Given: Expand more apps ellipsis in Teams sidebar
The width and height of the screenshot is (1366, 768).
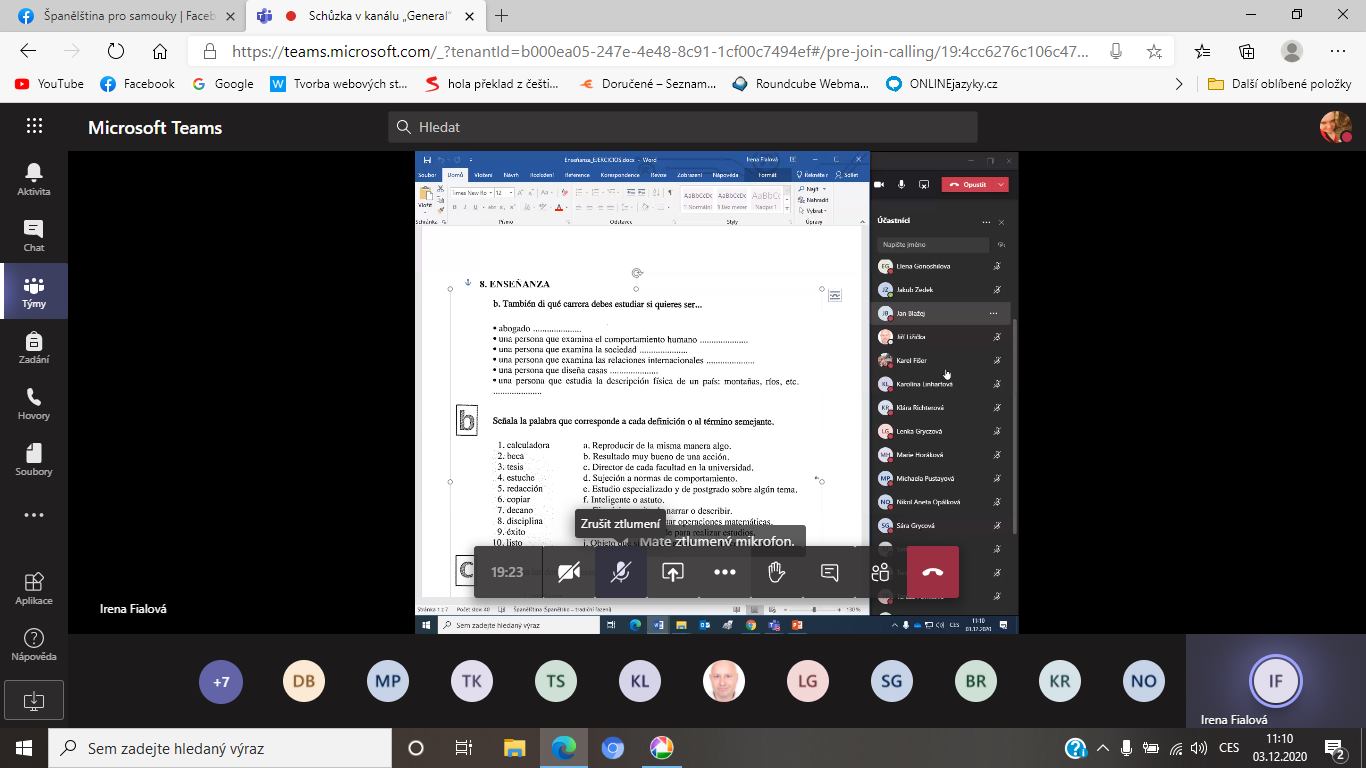Looking at the screenshot, I should (34, 516).
